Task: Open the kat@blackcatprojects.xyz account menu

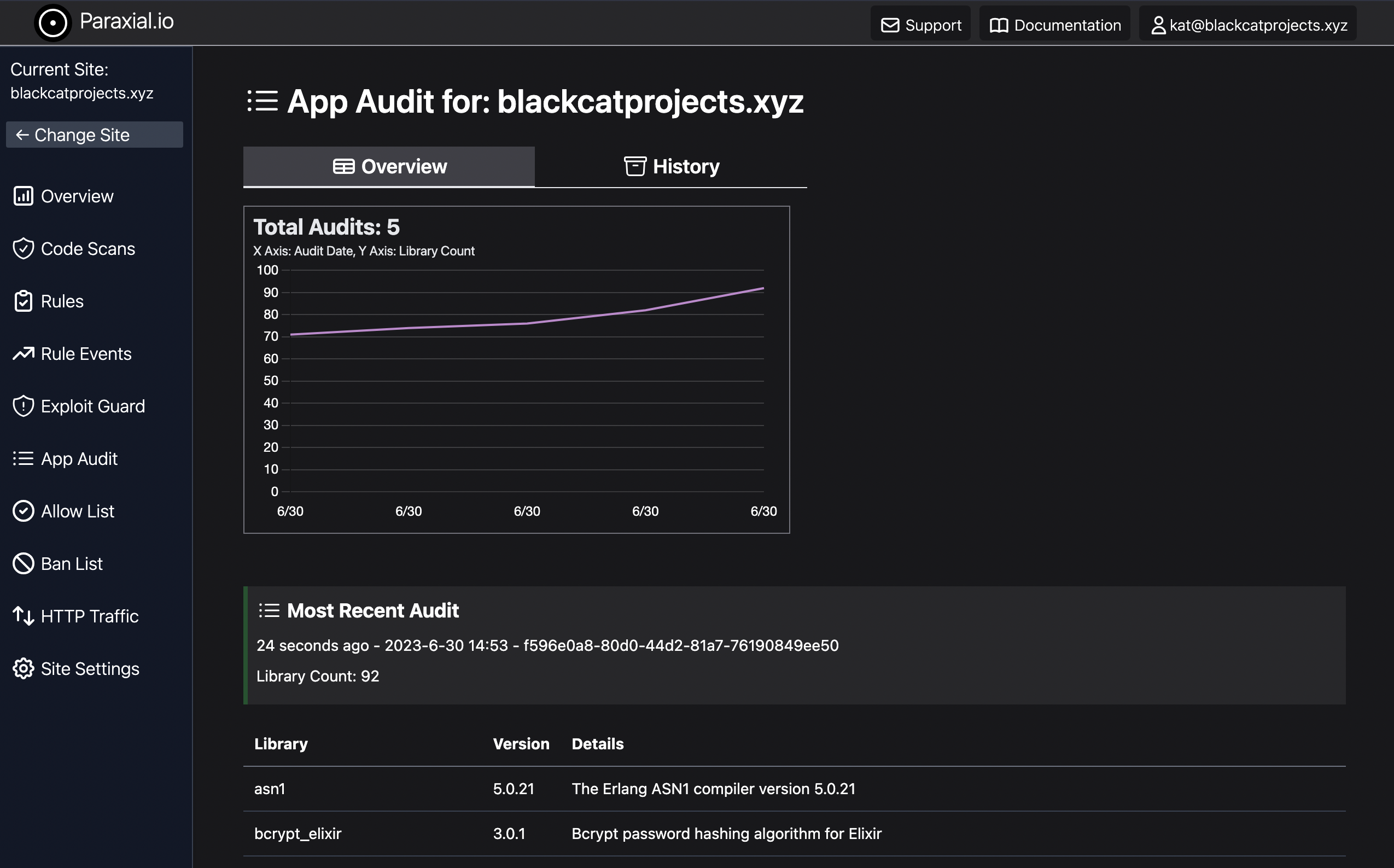Action: coord(1246,24)
